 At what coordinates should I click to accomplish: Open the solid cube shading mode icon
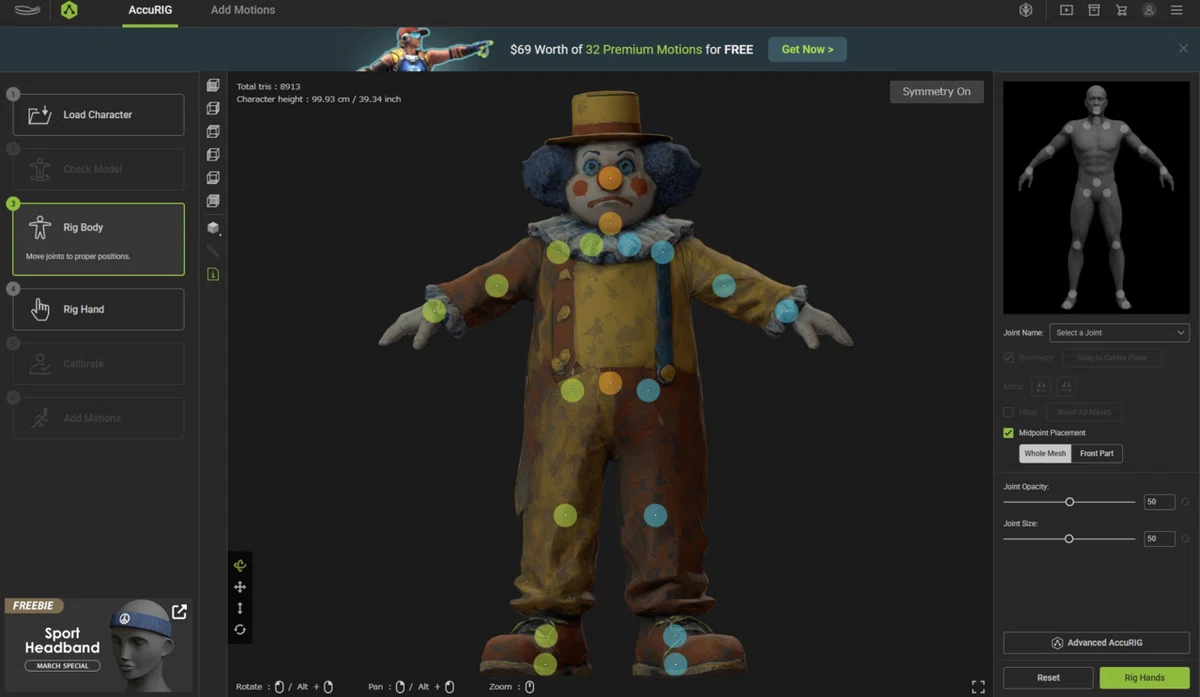click(213, 228)
